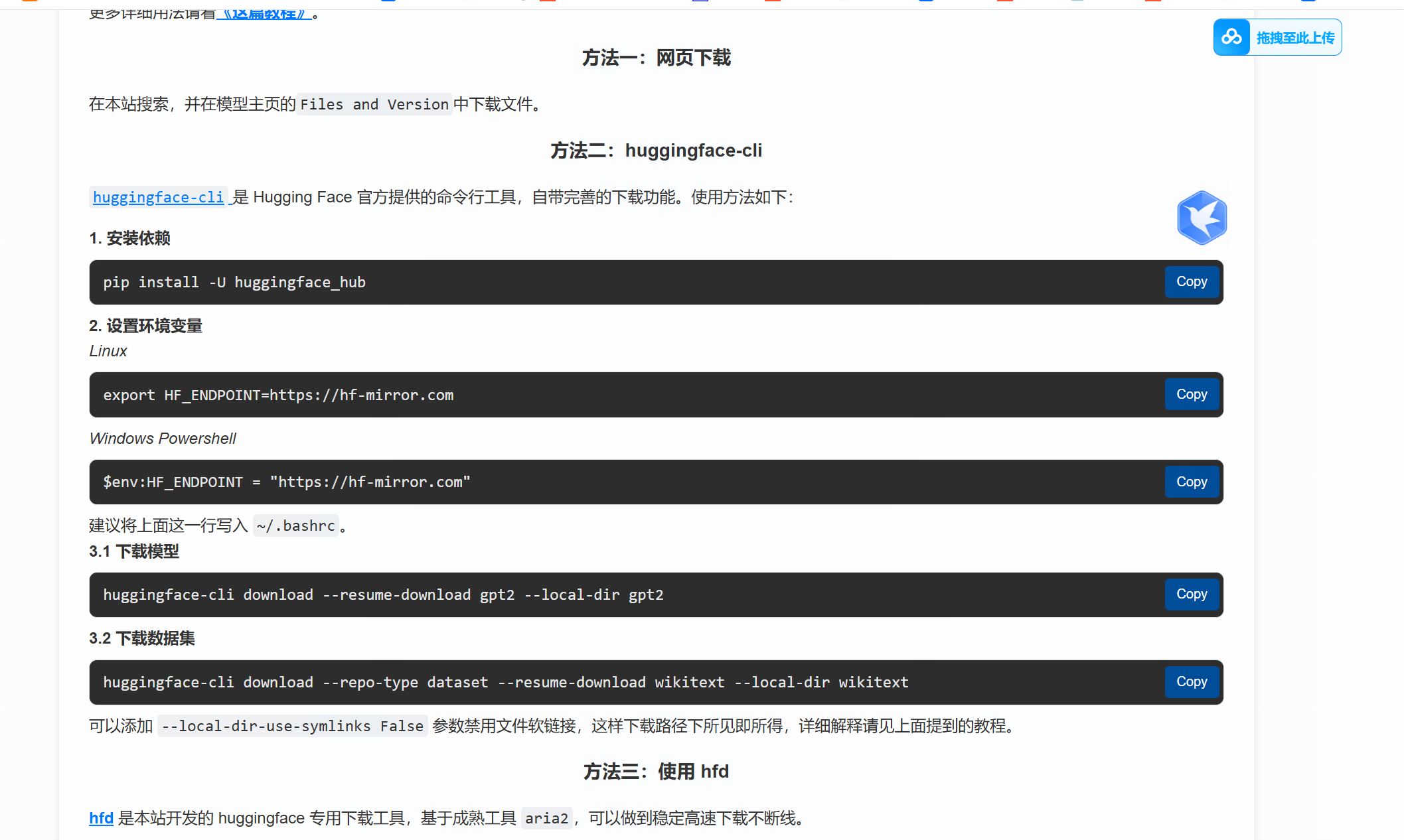Click the 方法二：huggingface-cli heading
The image size is (1404, 840).
coord(656,151)
